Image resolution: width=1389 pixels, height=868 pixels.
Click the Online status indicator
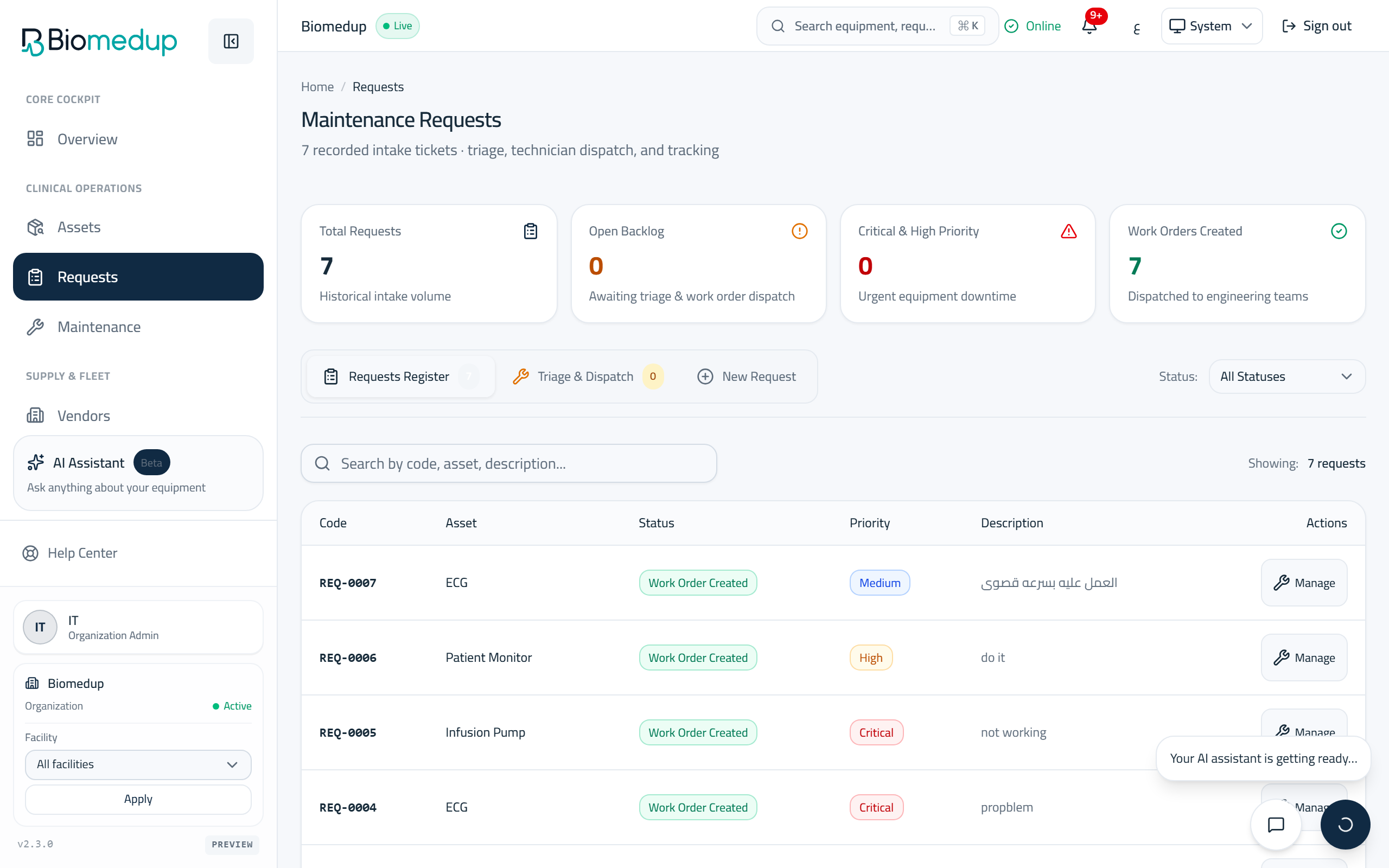(x=1033, y=26)
